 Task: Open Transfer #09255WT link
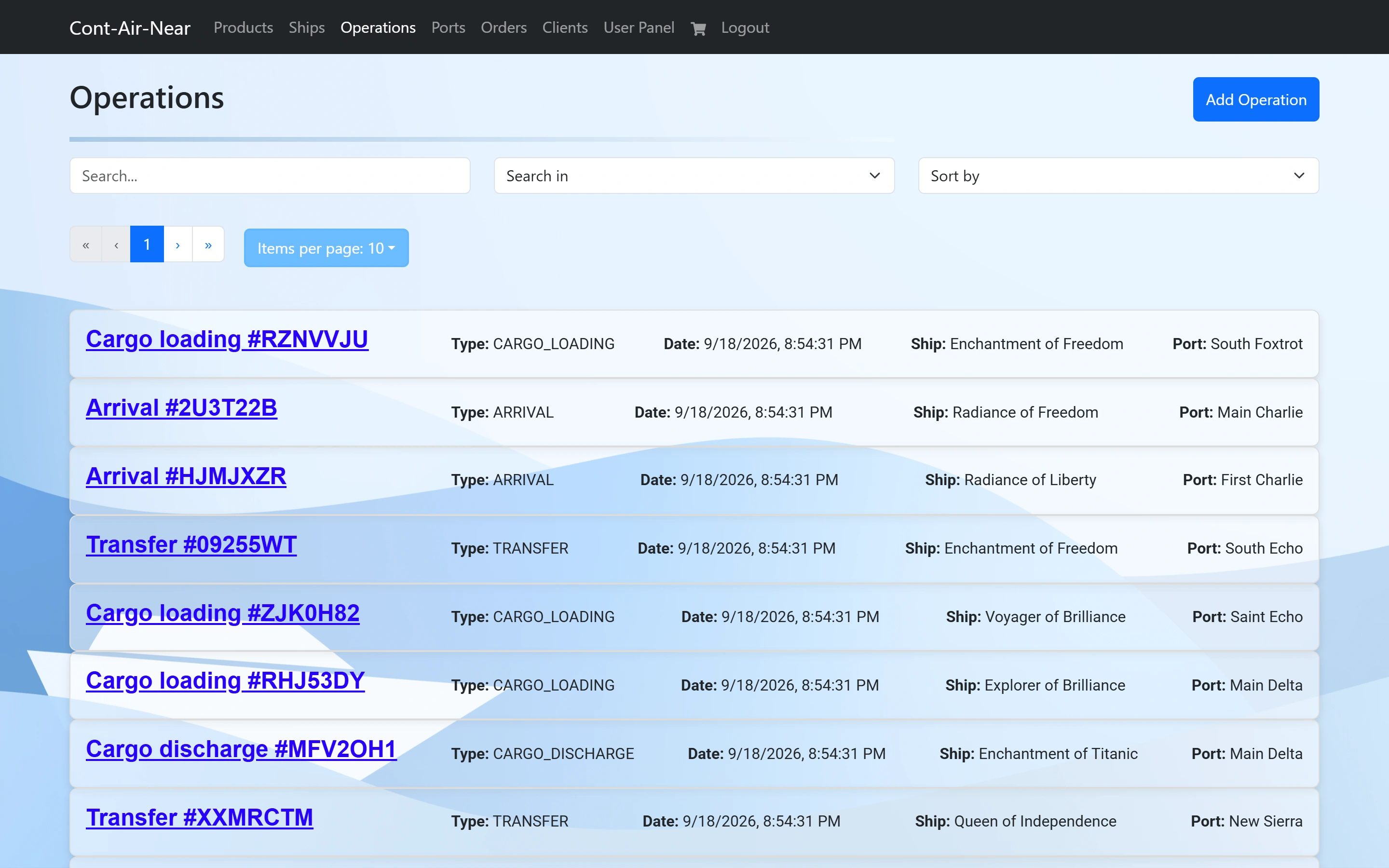[x=191, y=544]
